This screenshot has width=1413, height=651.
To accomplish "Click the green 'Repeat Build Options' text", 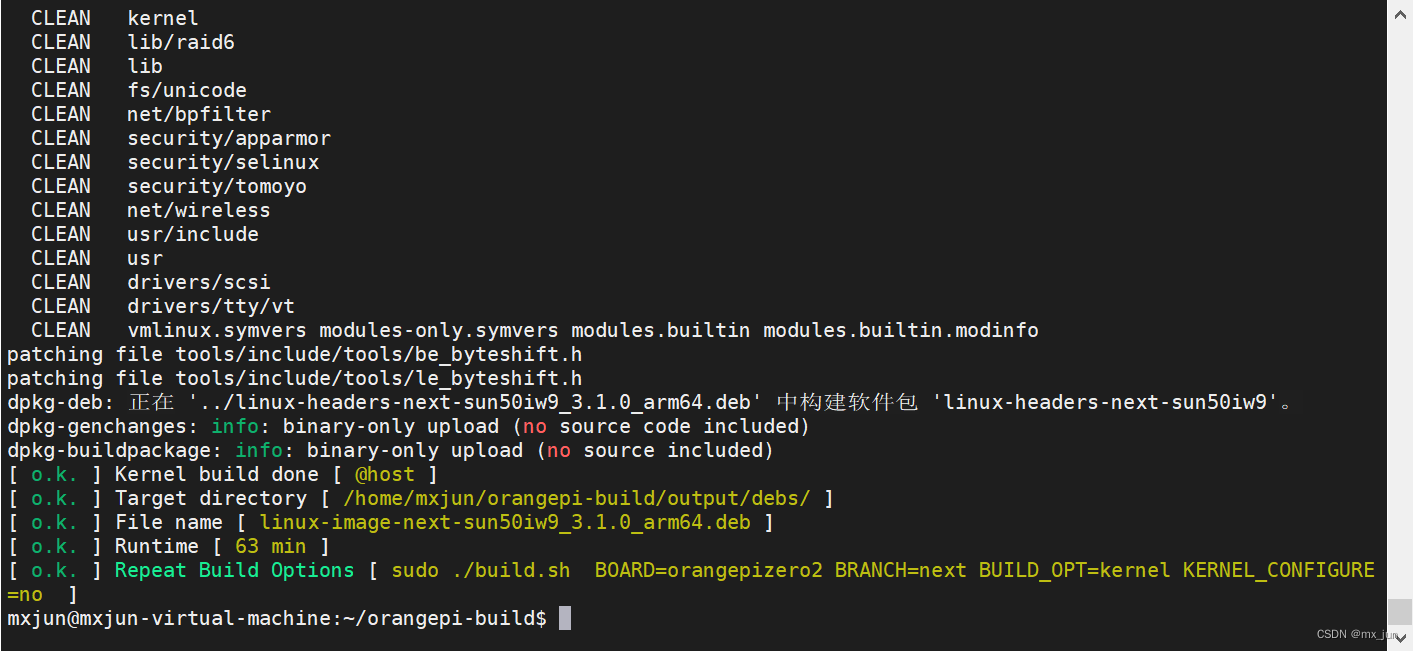I will tap(234, 570).
